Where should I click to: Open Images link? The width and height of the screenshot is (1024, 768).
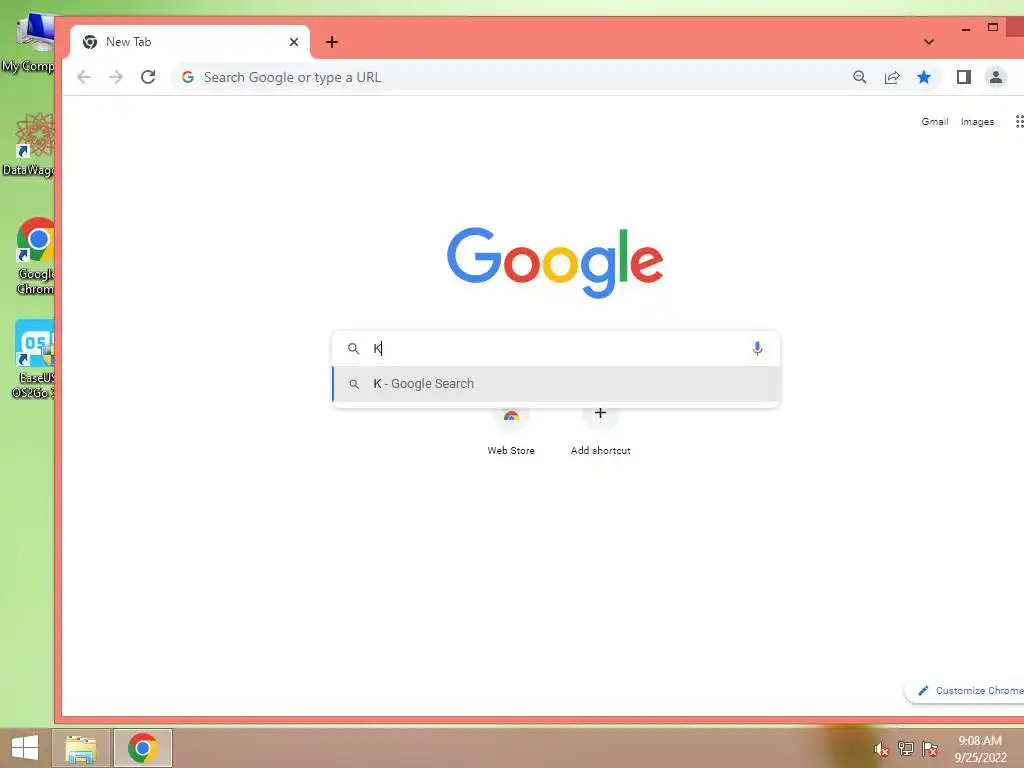tap(977, 121)
